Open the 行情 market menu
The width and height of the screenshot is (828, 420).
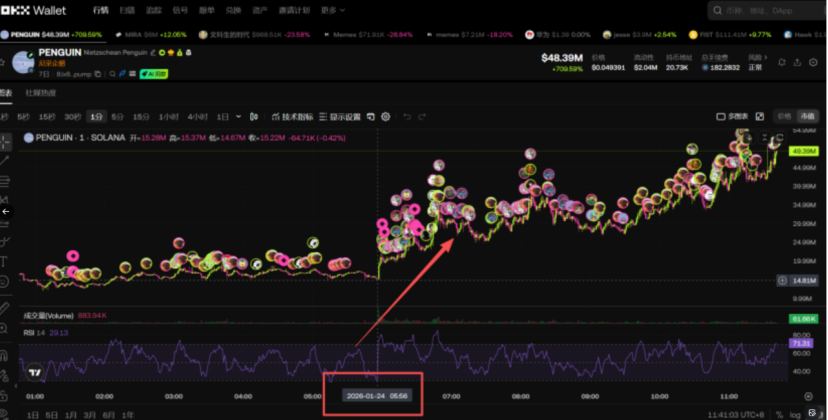pyautogui.click(x=101, y=10)
